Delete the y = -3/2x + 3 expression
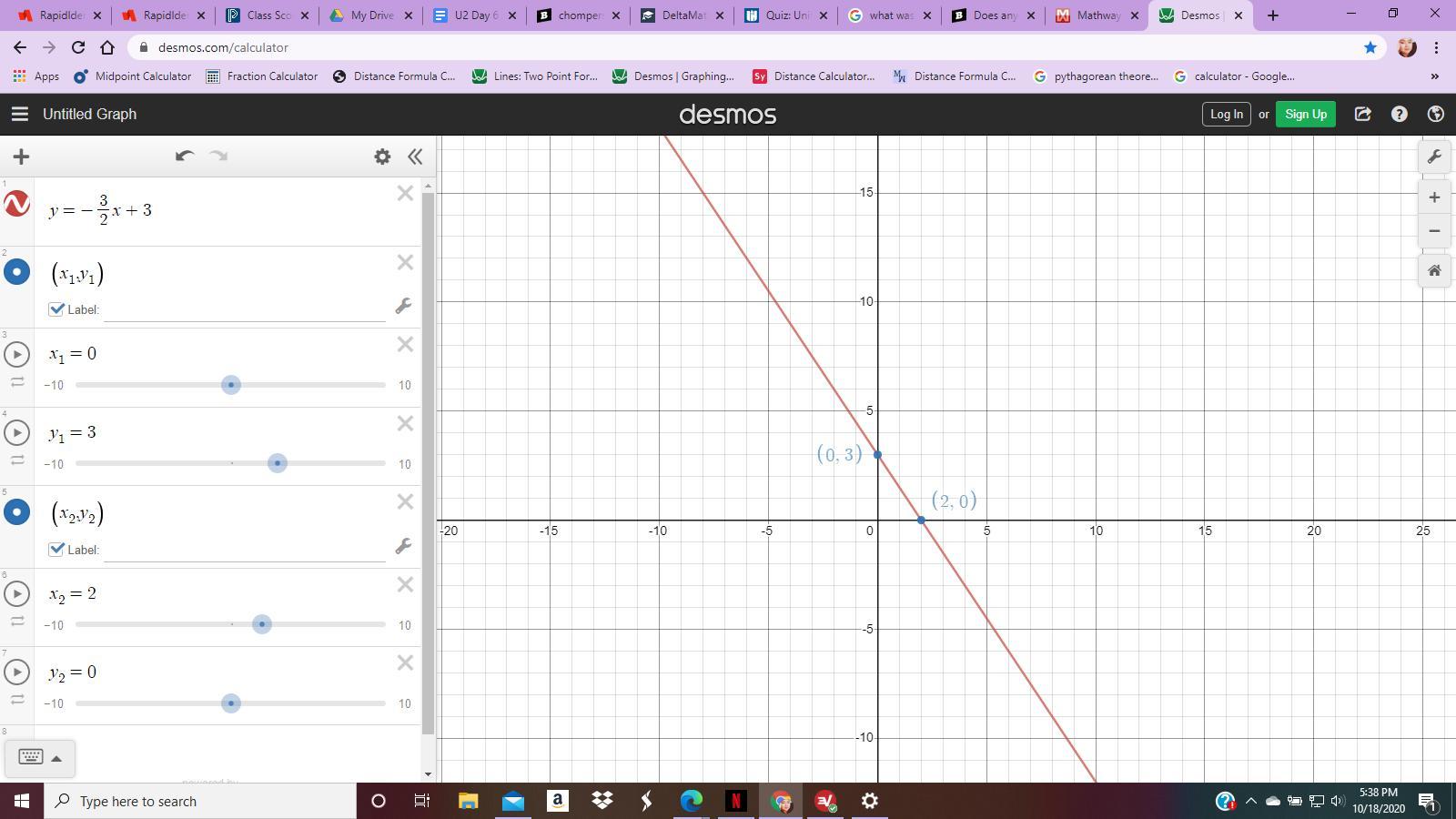The height and width of the screenshot is (819, 1456). (x=406, y=193)
